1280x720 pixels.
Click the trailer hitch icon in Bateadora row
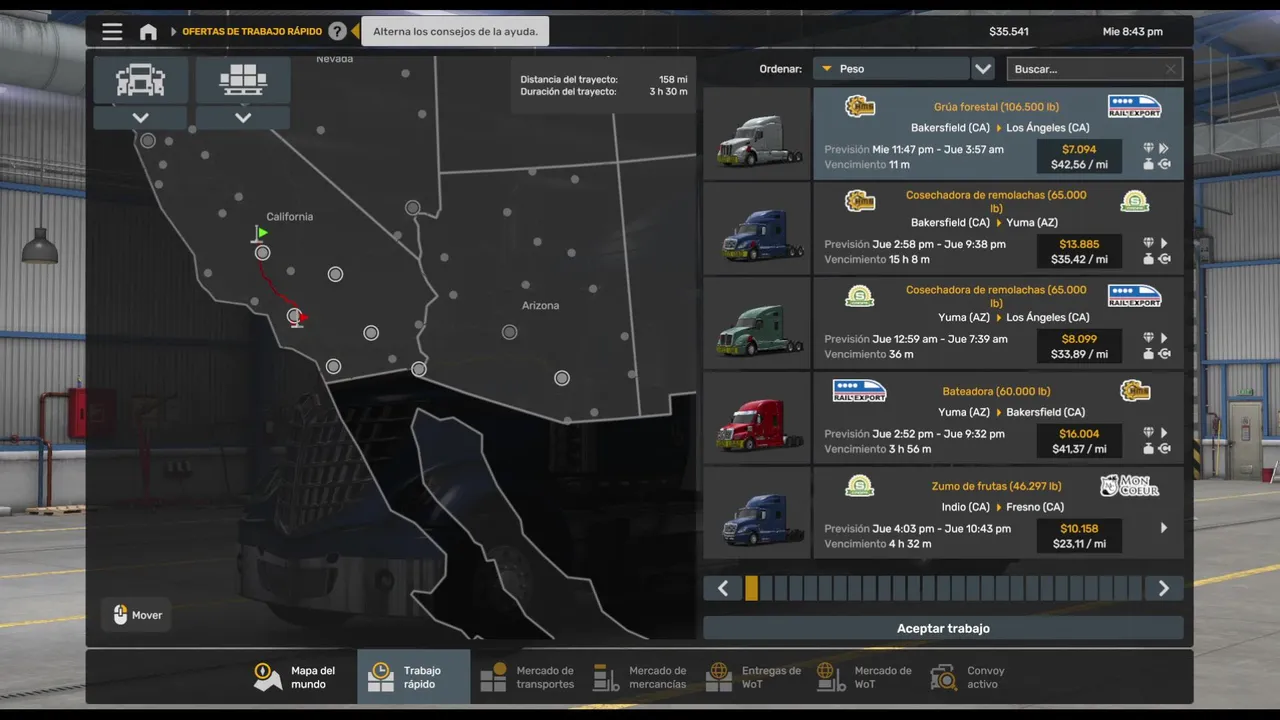1164,449
